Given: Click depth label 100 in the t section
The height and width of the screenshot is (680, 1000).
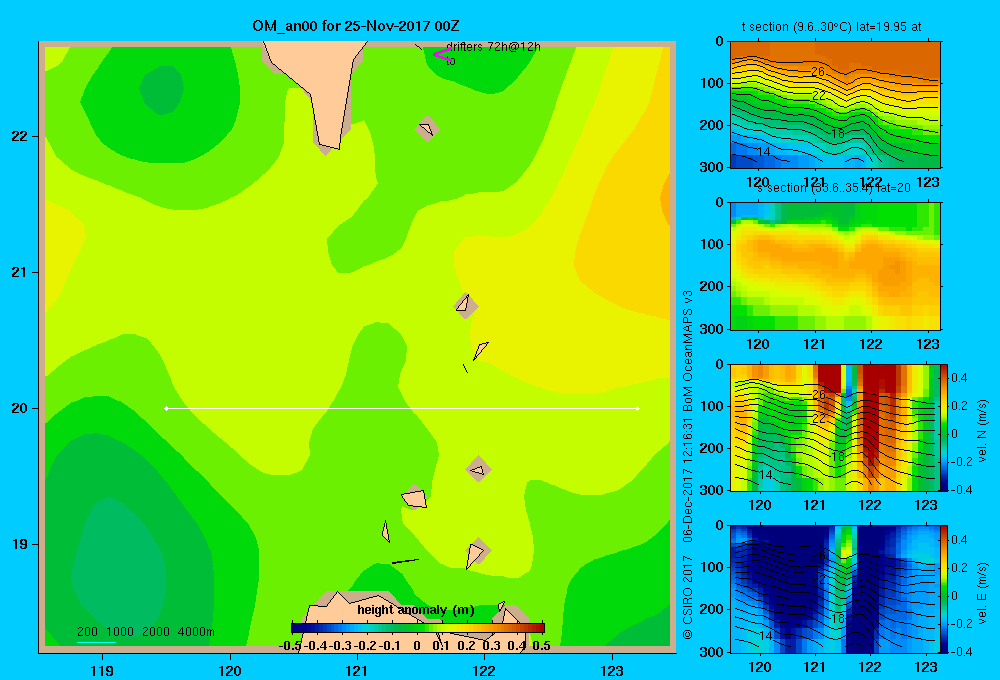Looking at the screenshot, I should (713, 83).
